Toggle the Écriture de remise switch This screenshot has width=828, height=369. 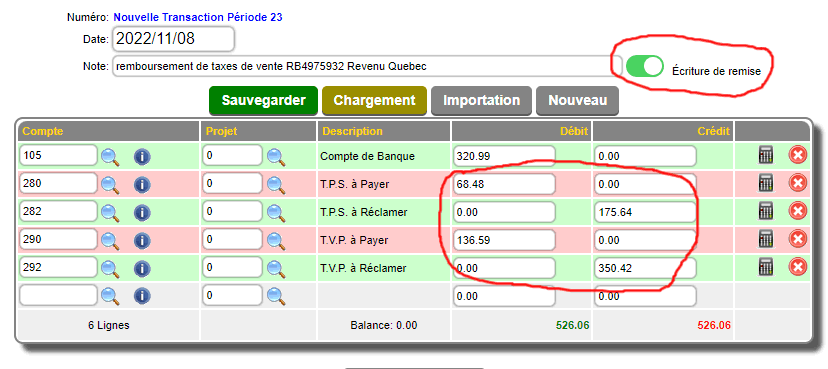click(645, 67)
